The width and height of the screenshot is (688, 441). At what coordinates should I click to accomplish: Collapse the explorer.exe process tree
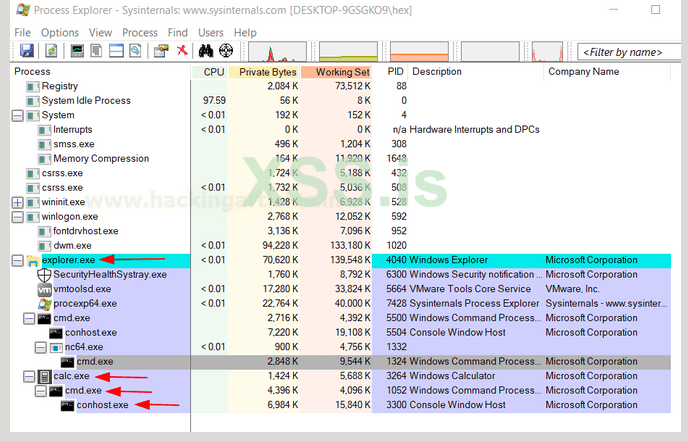pos(17,260)
